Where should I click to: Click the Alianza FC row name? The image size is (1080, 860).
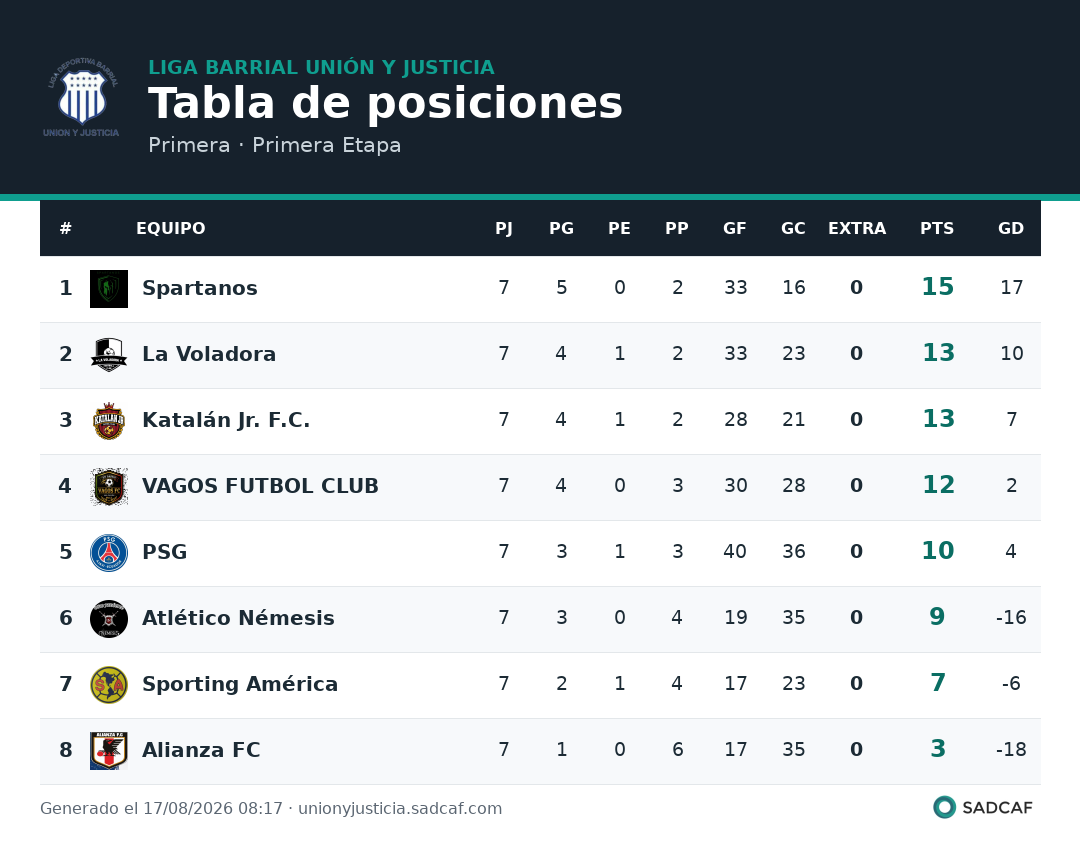pyautogui.click(x=201, y=750)
